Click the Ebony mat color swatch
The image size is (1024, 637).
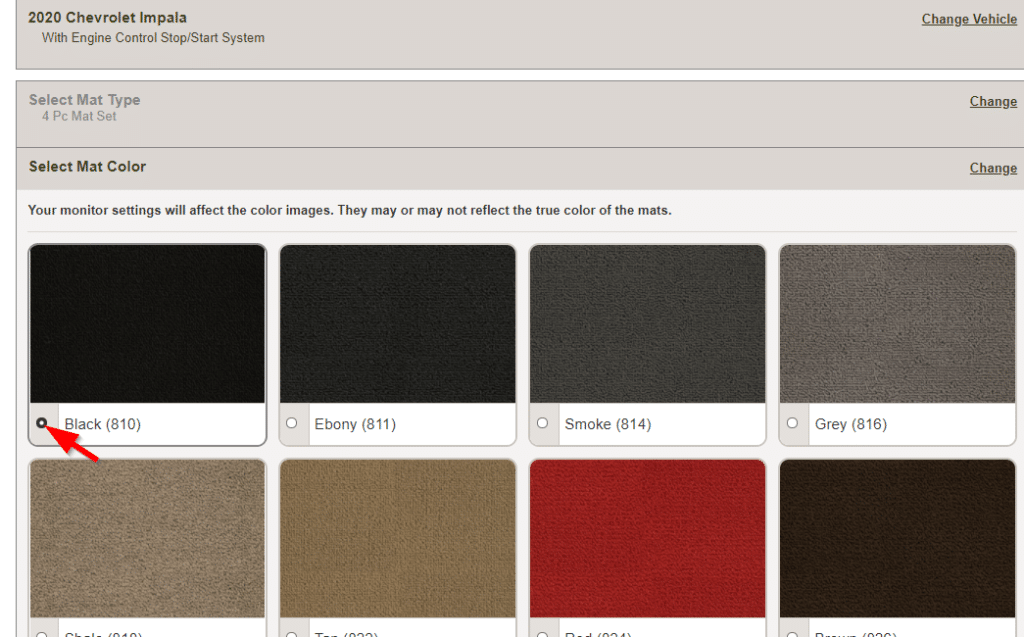398,324
